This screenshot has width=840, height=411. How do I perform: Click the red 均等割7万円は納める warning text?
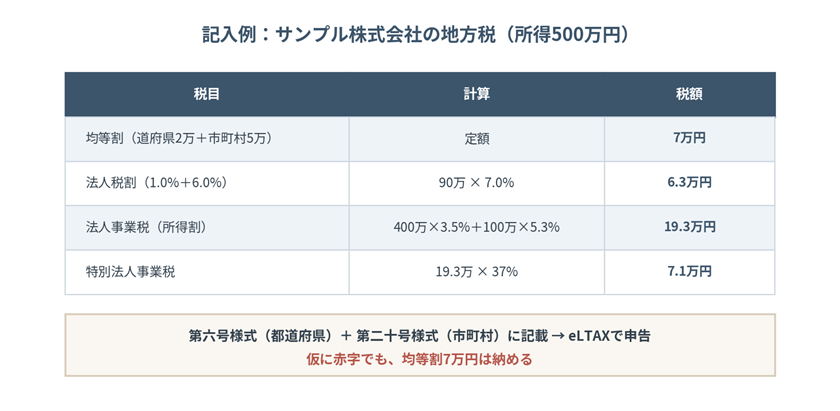pyautogui.click(x=419, y=359)
